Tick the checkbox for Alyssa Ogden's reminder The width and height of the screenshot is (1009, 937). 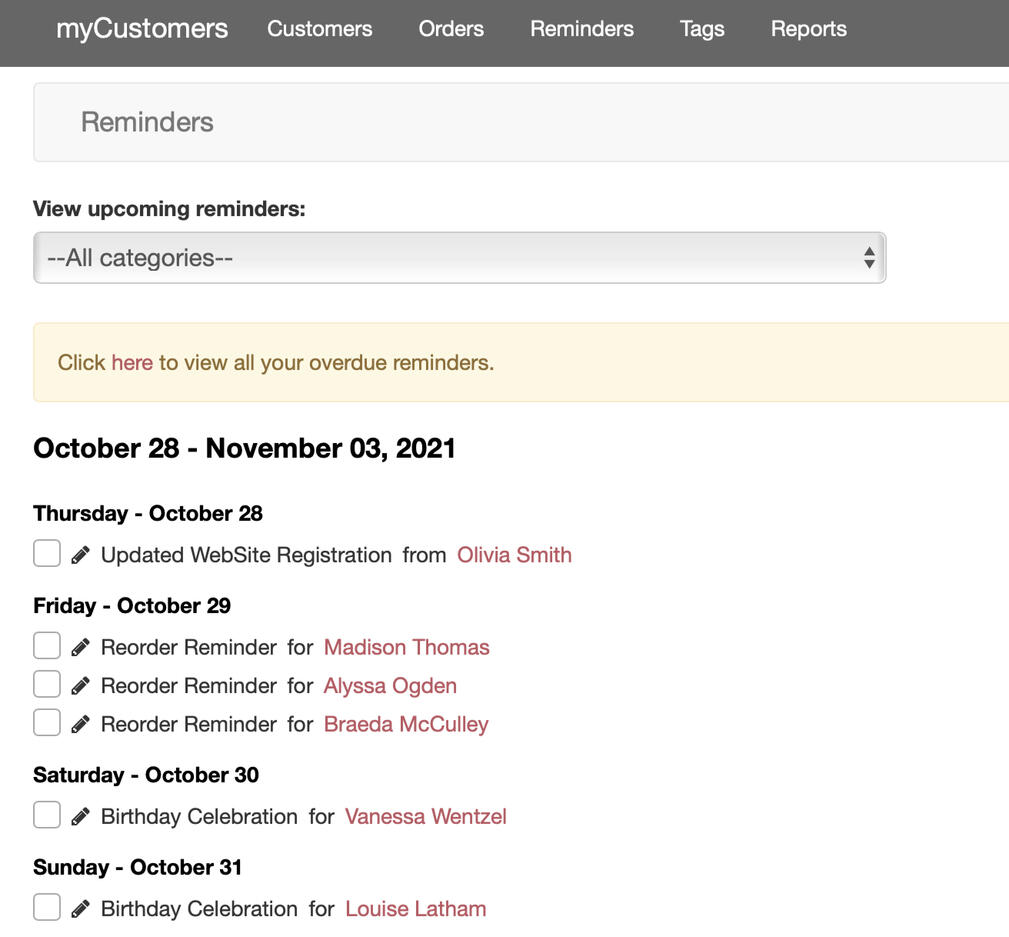tap(47, 685)
